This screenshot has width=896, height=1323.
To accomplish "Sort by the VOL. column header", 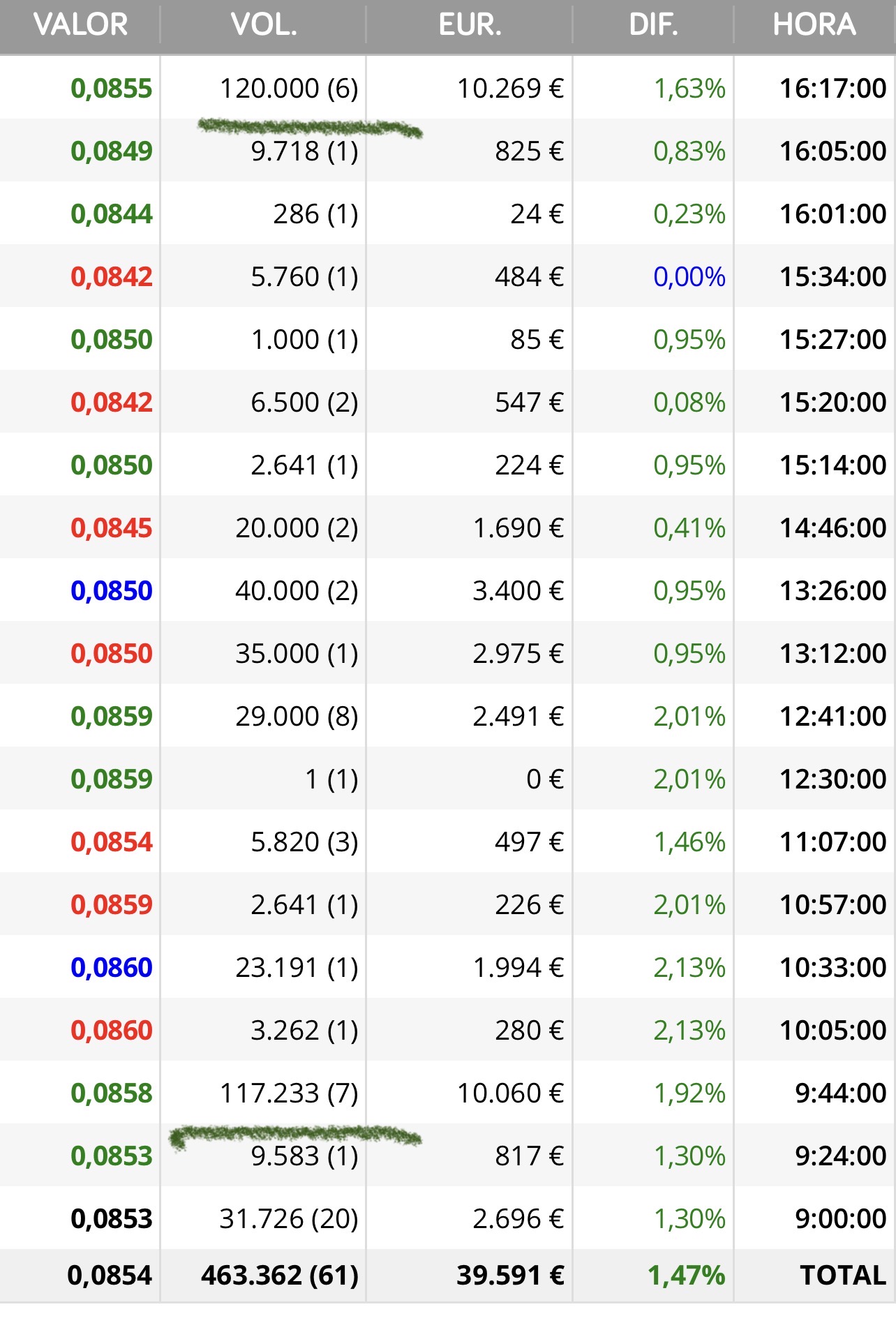I will (264, 25).
